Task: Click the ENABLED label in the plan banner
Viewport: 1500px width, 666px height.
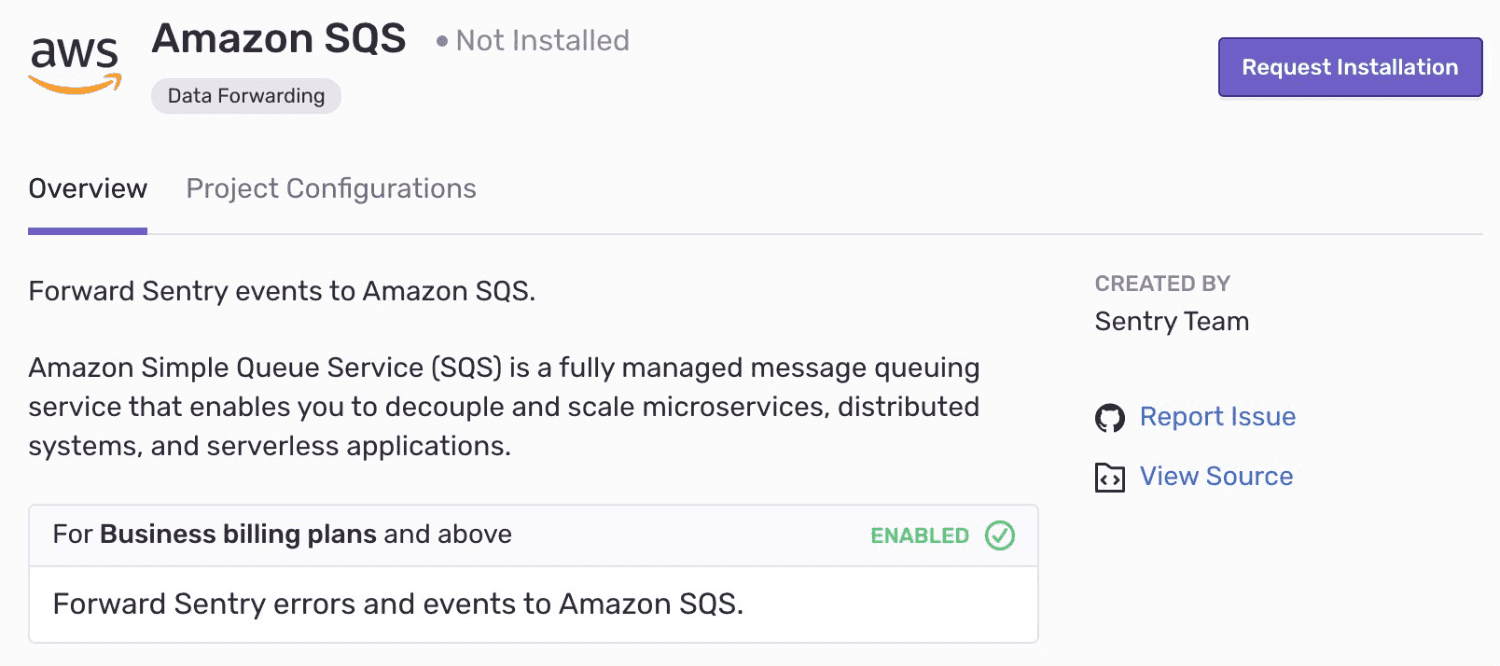Action: [x=919, y=536]
